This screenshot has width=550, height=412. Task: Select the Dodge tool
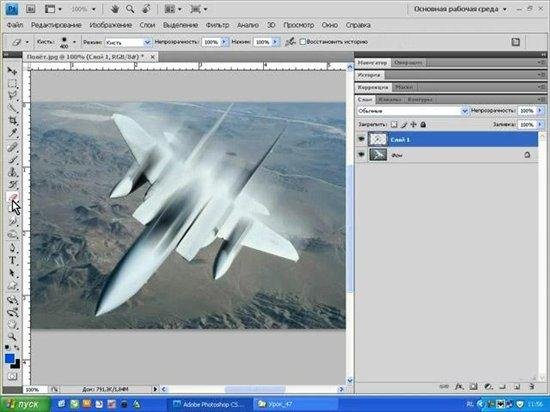pos(12,235)
